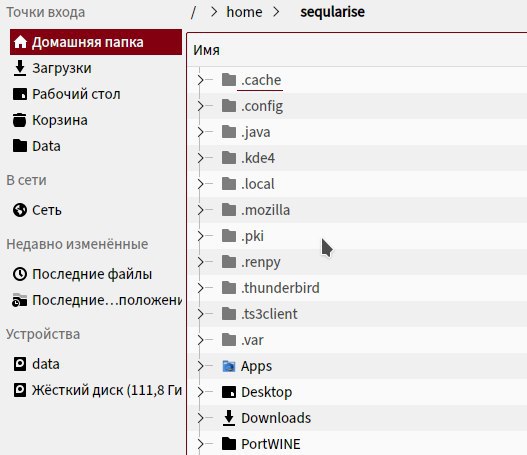Sort by the Имя column header
The width and height of the screenshot is (527, 455).
coord(206,50)
